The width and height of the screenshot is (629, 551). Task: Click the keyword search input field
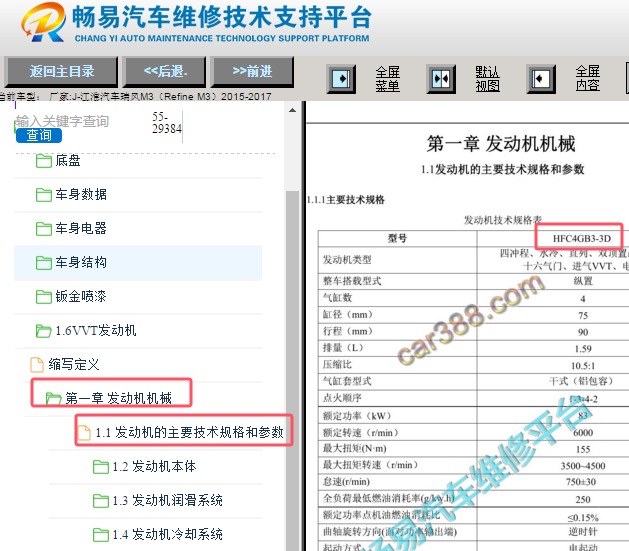click(x=80, y=121)
